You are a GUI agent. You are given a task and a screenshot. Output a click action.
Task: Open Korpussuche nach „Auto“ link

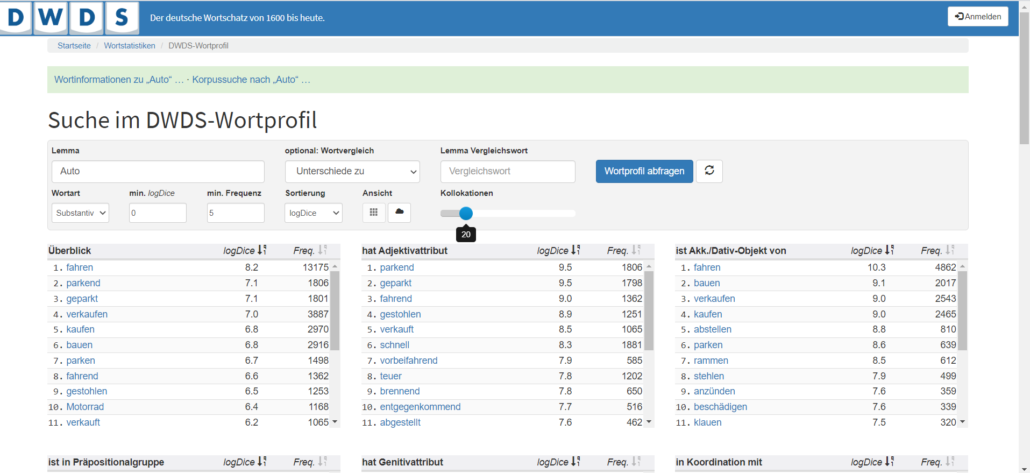coord(251,79)
